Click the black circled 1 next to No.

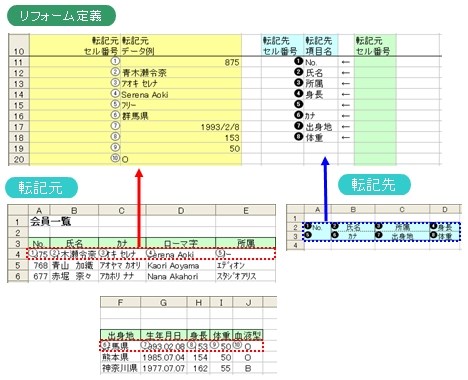[299, 61]
